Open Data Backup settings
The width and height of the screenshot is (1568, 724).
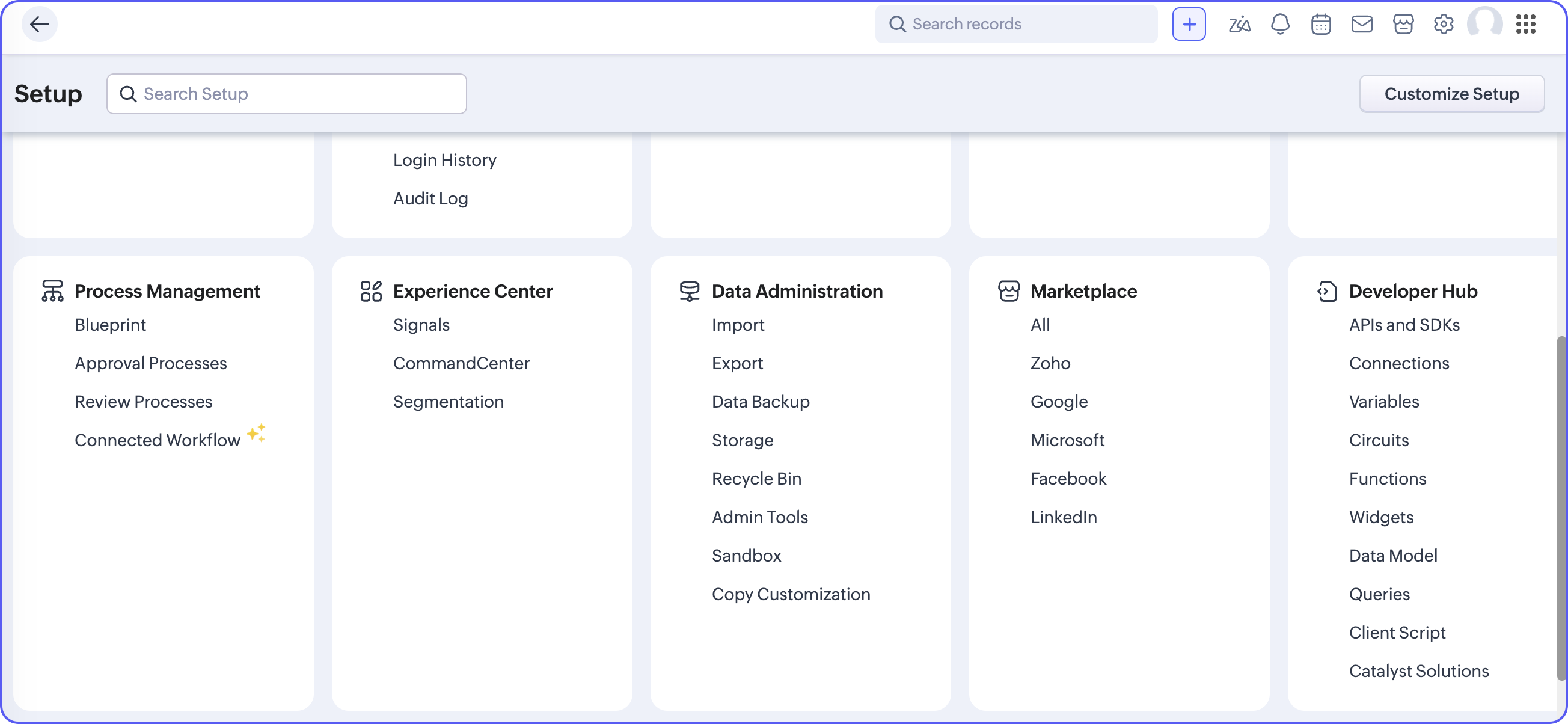761,402
